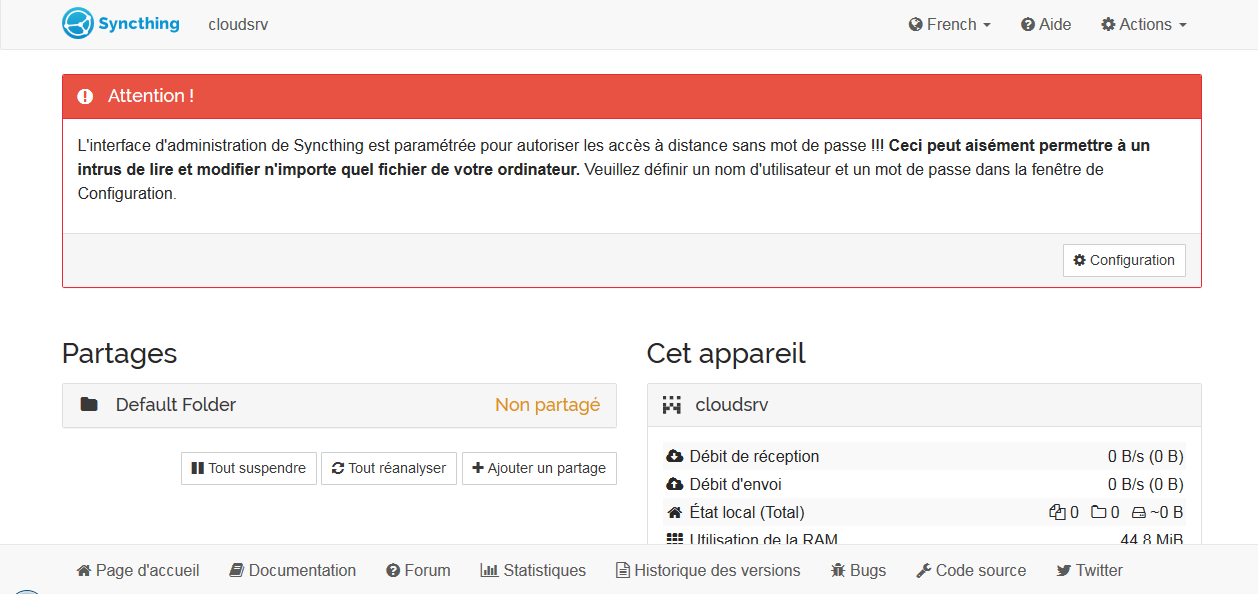Click the question mark icon next to Aide

tap(1027, 25)
